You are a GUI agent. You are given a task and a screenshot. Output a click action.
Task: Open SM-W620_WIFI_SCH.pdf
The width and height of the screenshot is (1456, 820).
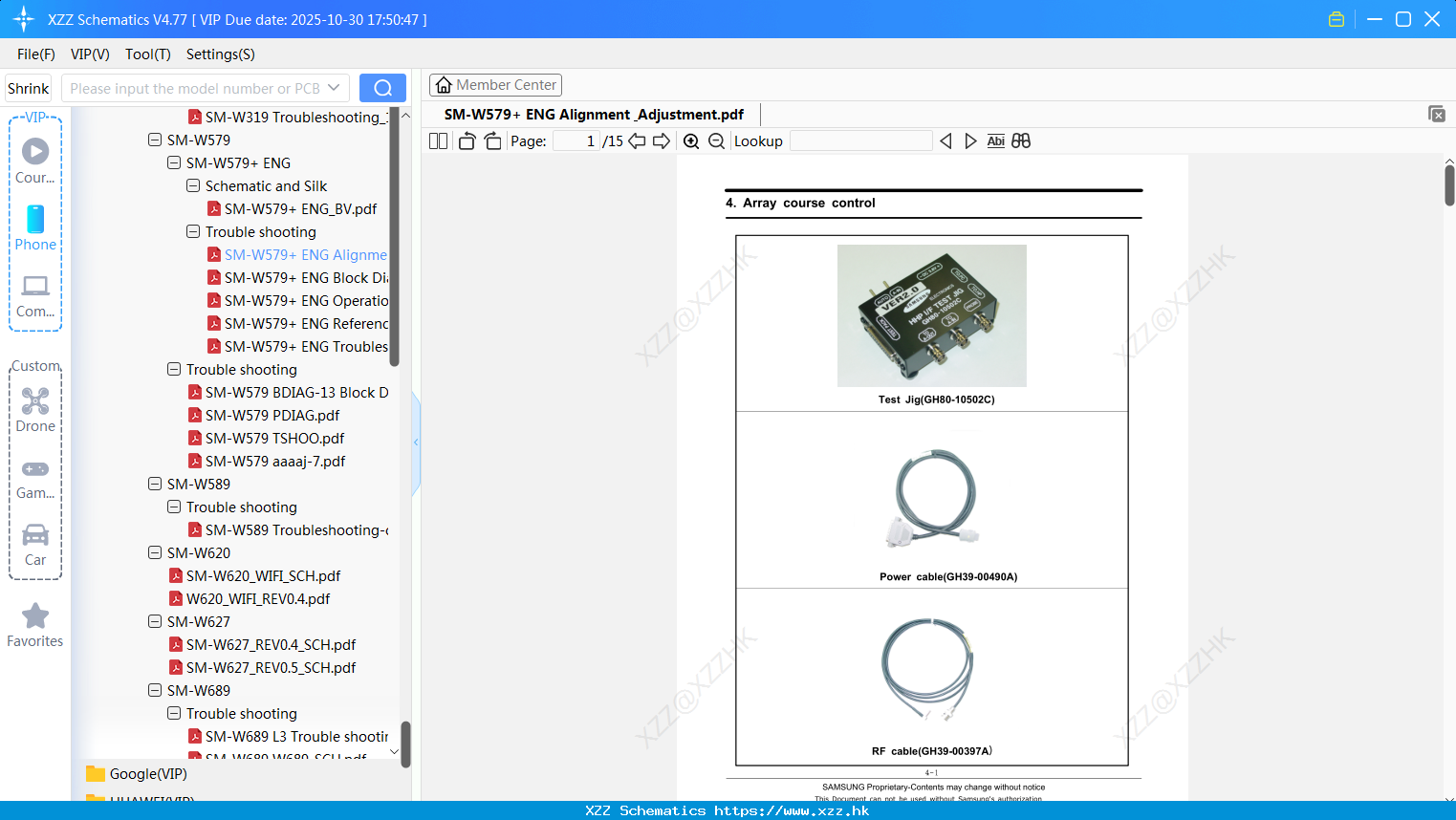pos(263,575)
